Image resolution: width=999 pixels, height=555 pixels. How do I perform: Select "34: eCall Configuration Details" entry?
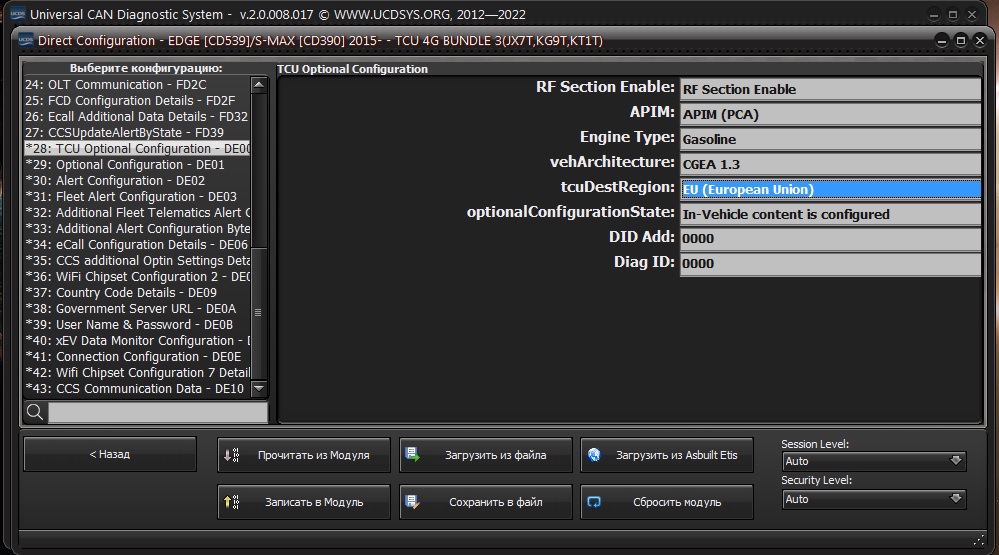coord(137,245)
